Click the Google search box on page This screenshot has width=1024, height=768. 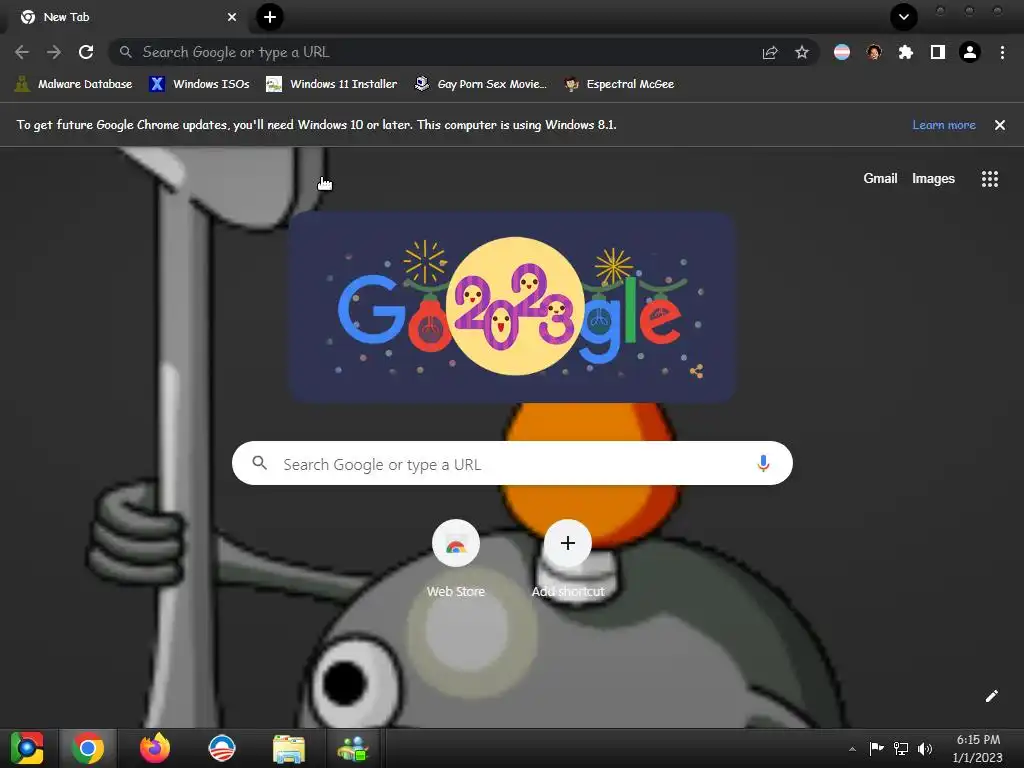pyautogui.click(x=512, y=464)
